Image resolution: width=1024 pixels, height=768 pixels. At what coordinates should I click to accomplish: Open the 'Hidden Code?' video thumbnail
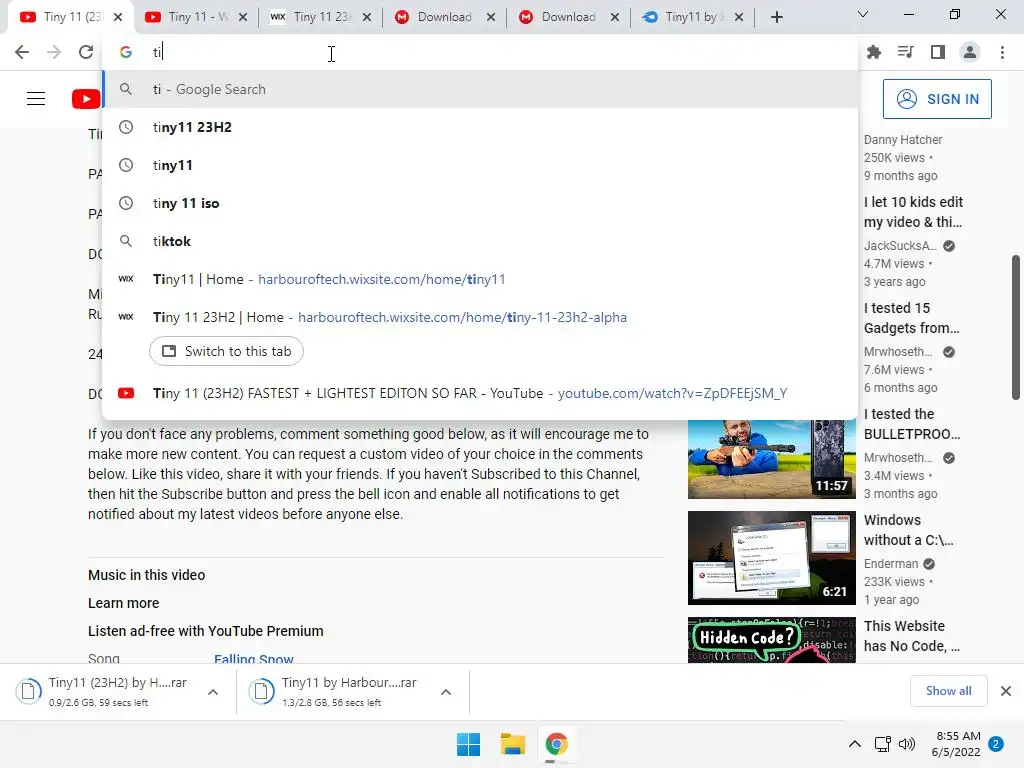pyautogui.click(x=771, y=640)
